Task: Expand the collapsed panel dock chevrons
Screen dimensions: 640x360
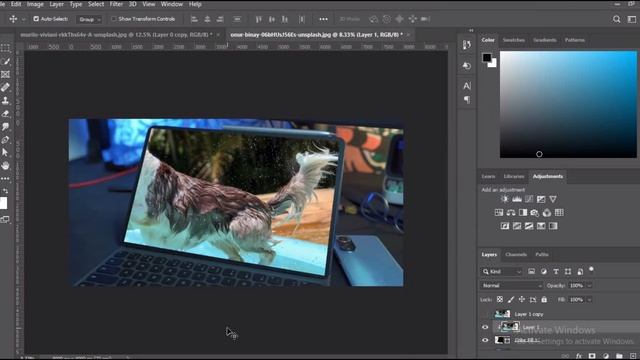Action: click(x=471, y=31)
